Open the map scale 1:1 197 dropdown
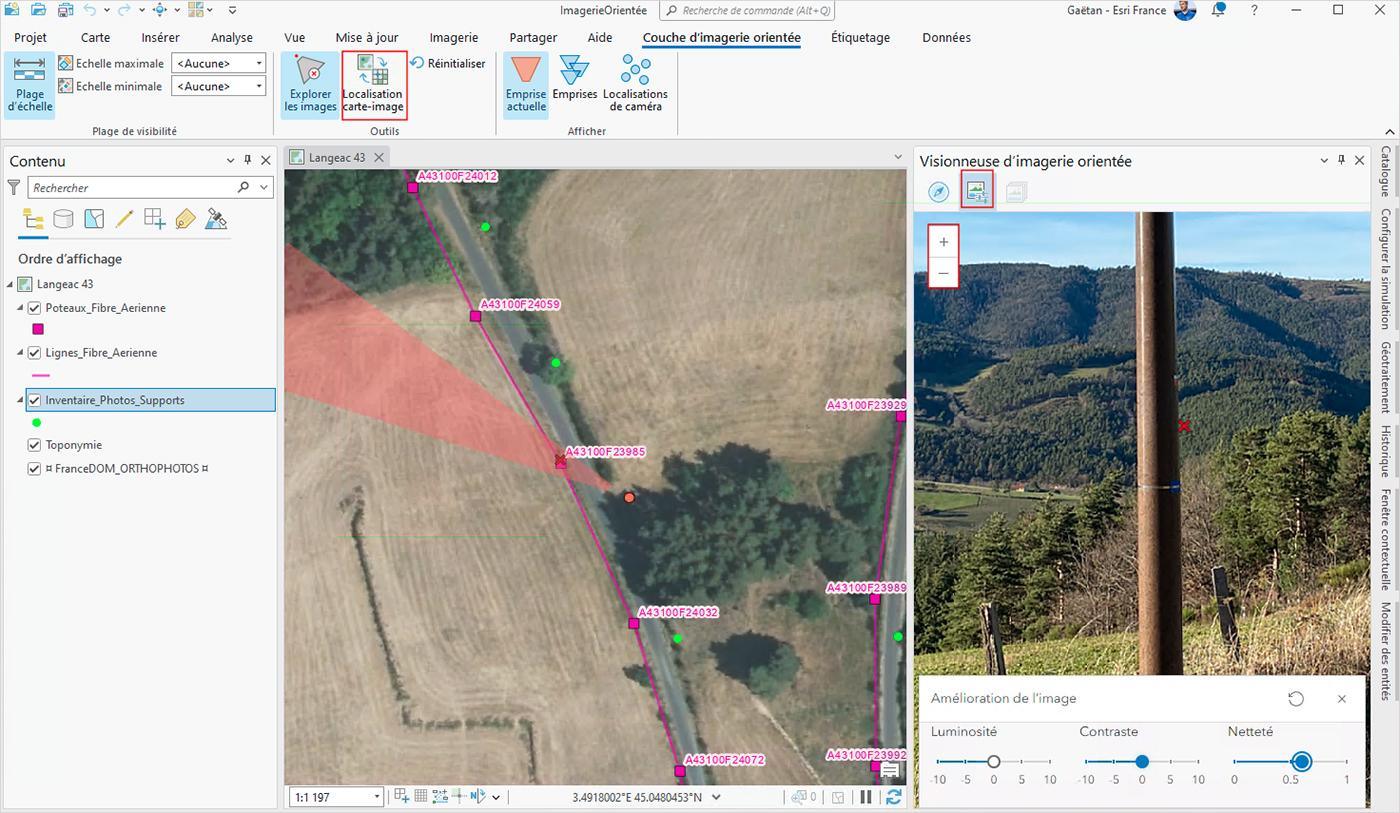Image resolution: width=1400 pixels, height=813 pixels. coord(377,797)
